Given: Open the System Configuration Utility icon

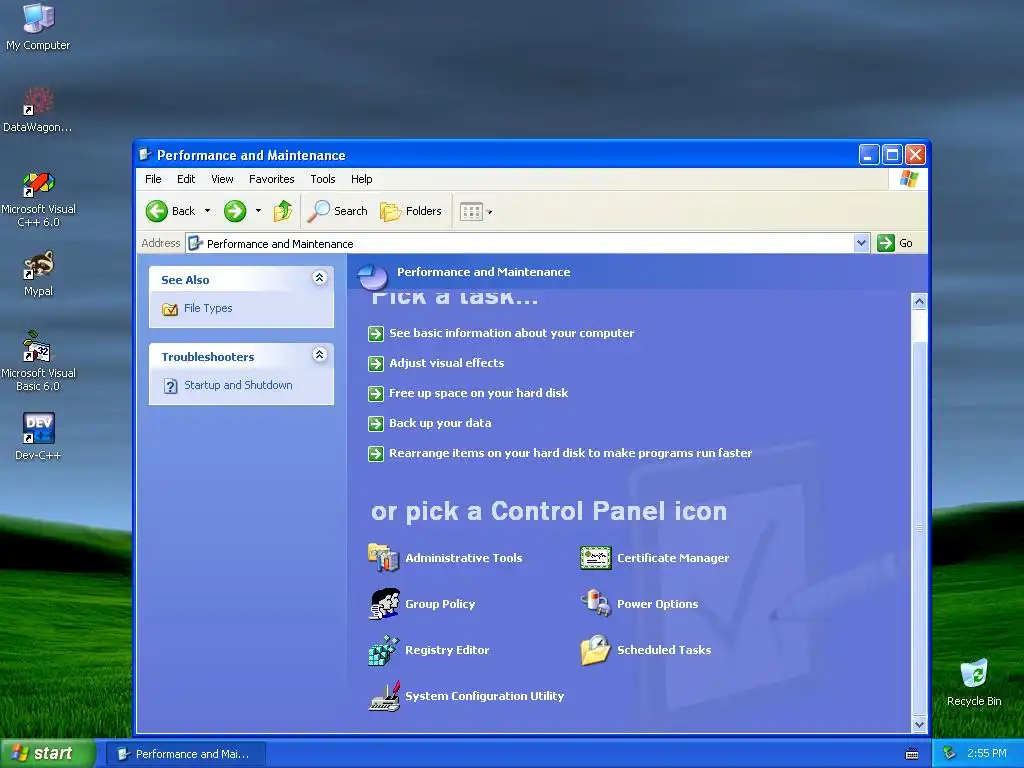Looking at the screenshot, I should coord(383,696).
